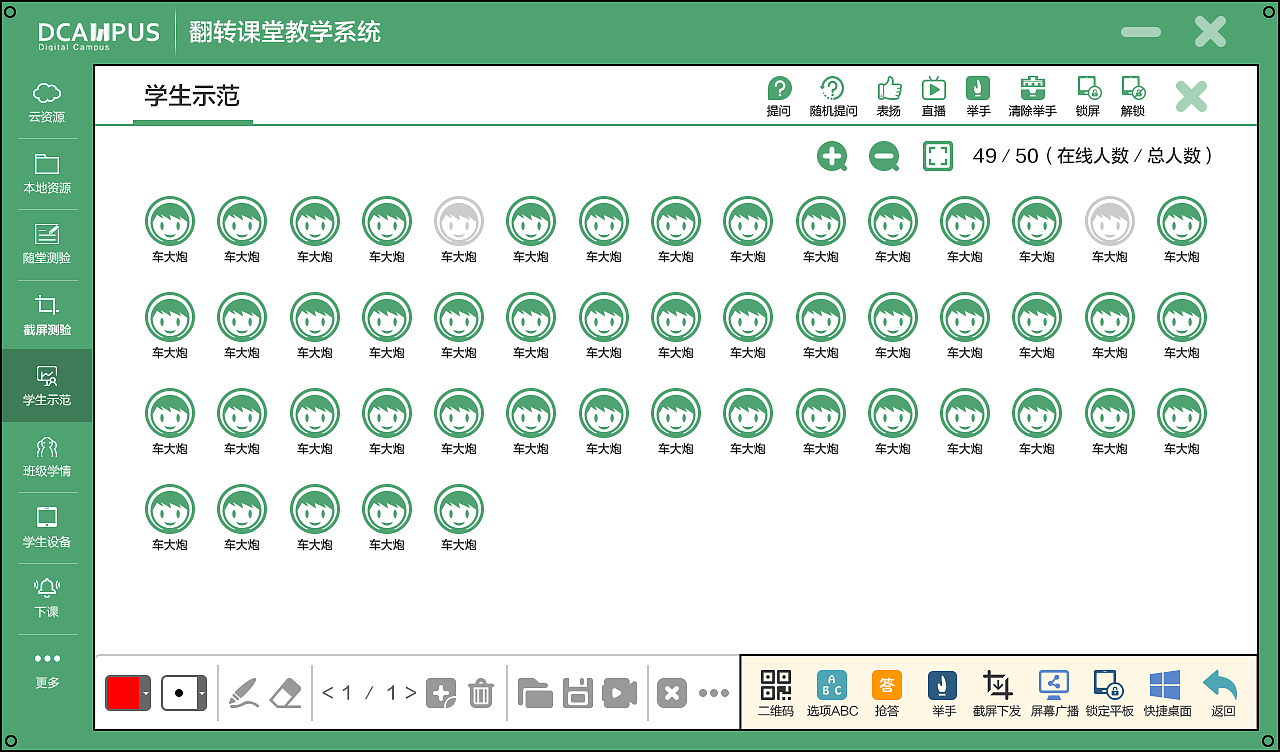Lock student screens with 锁屏
This screenshot has height=752, width=1280.
point(1088,97)
